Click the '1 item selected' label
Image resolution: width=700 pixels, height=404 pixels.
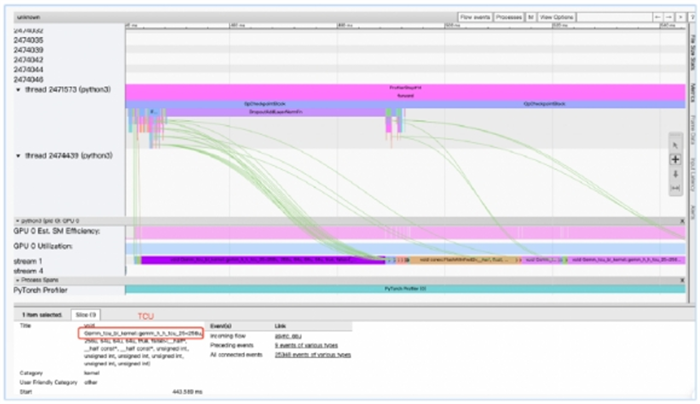pyautogui.click(x=42, y=315)
